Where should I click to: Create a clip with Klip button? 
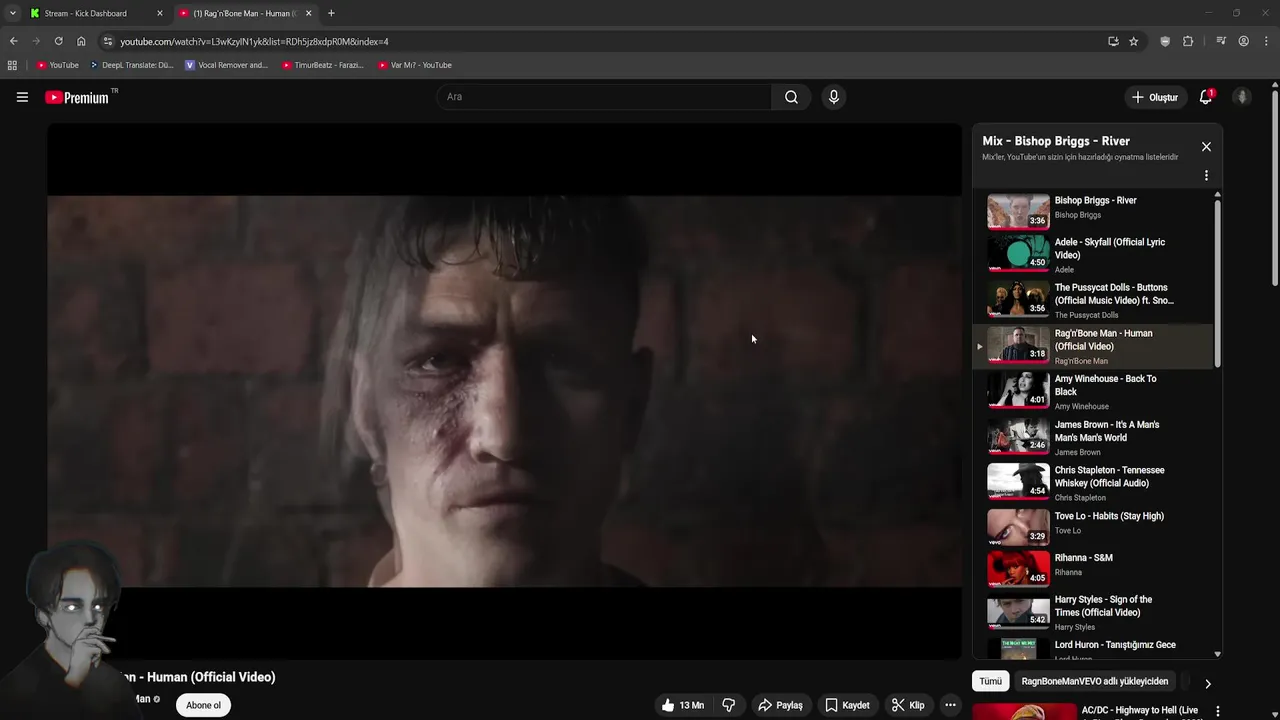[x=908, y=705]
